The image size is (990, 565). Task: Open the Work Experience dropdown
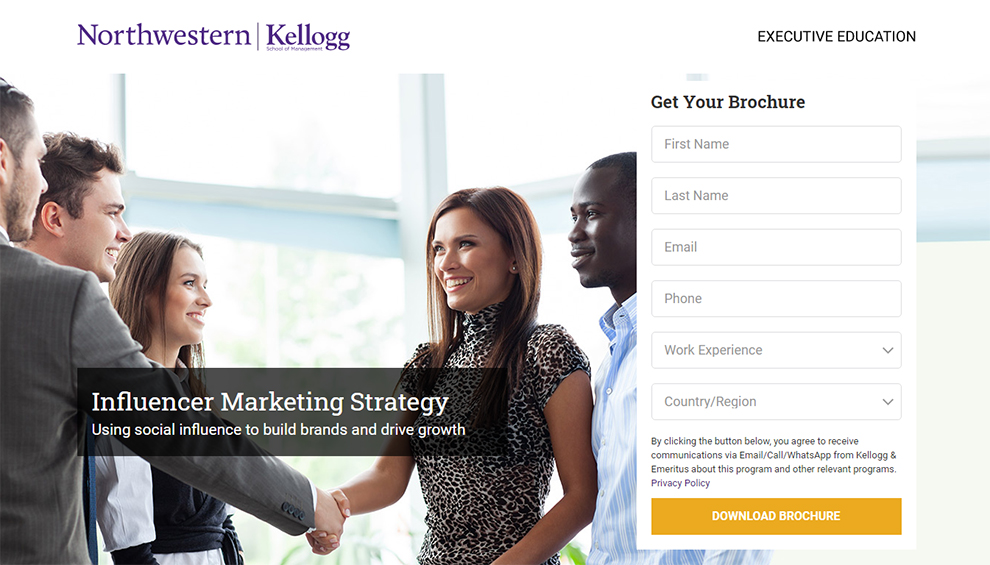pos(776,350)
